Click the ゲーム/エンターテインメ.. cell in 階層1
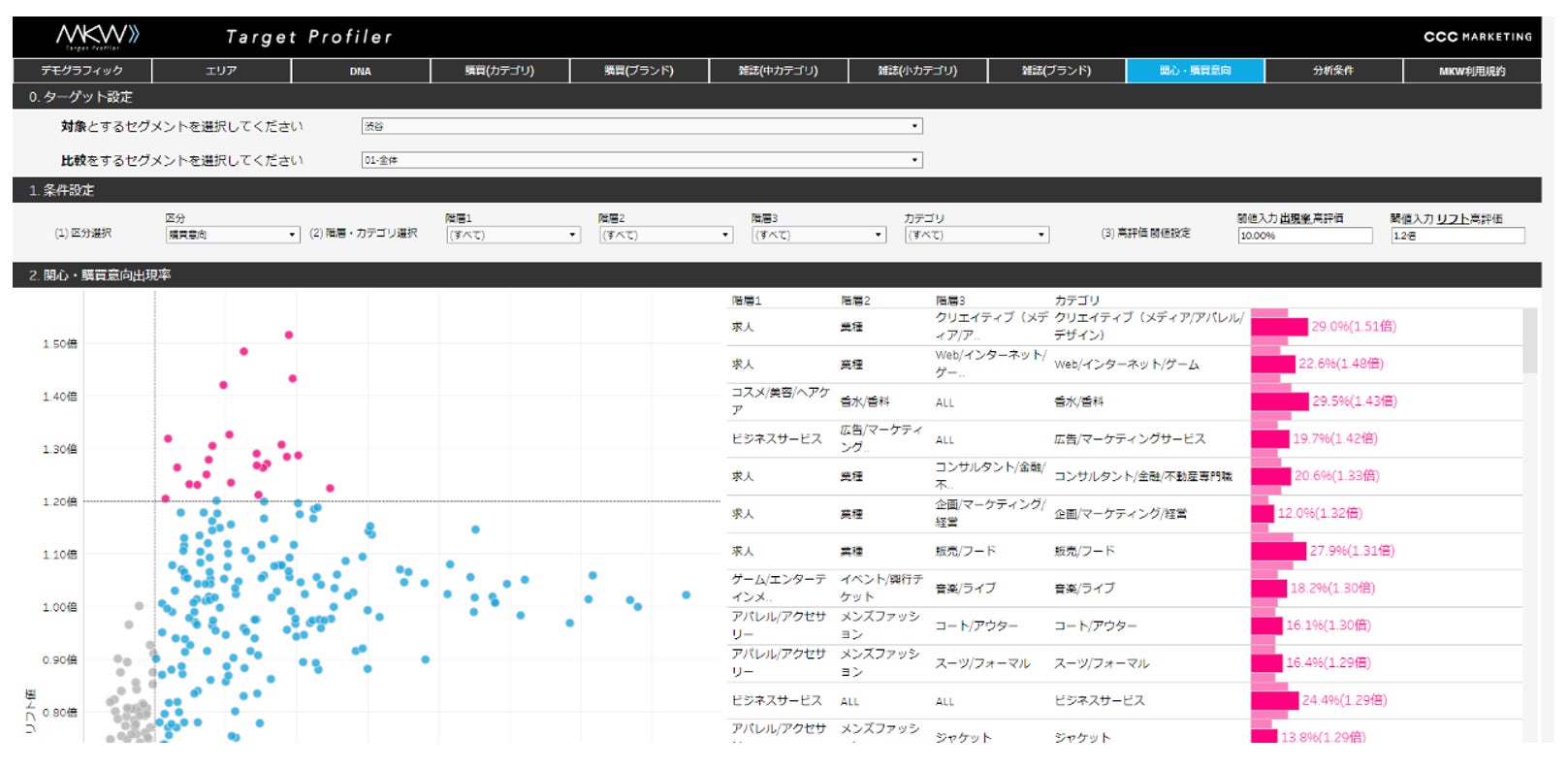The width and height of the screenshot is (1568, 768). point(779,589)
